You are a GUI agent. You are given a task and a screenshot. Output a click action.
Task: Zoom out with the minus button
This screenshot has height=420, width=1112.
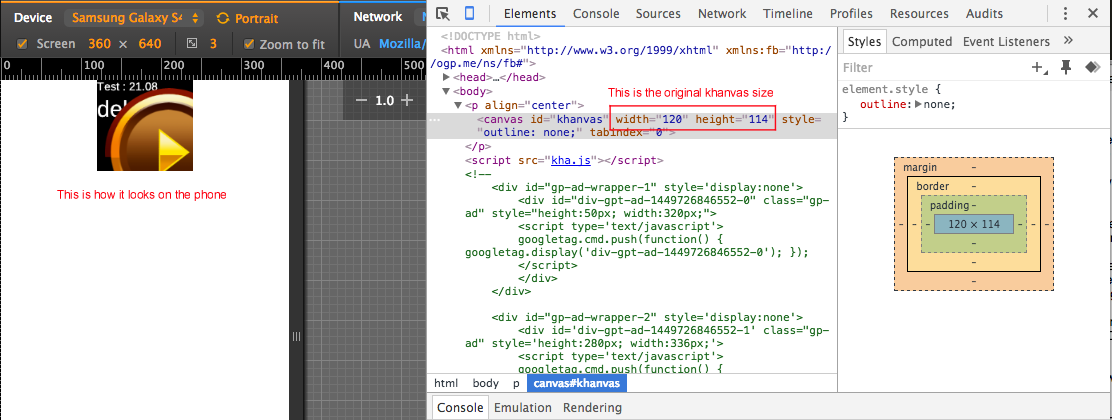click(x=362, y=101)
